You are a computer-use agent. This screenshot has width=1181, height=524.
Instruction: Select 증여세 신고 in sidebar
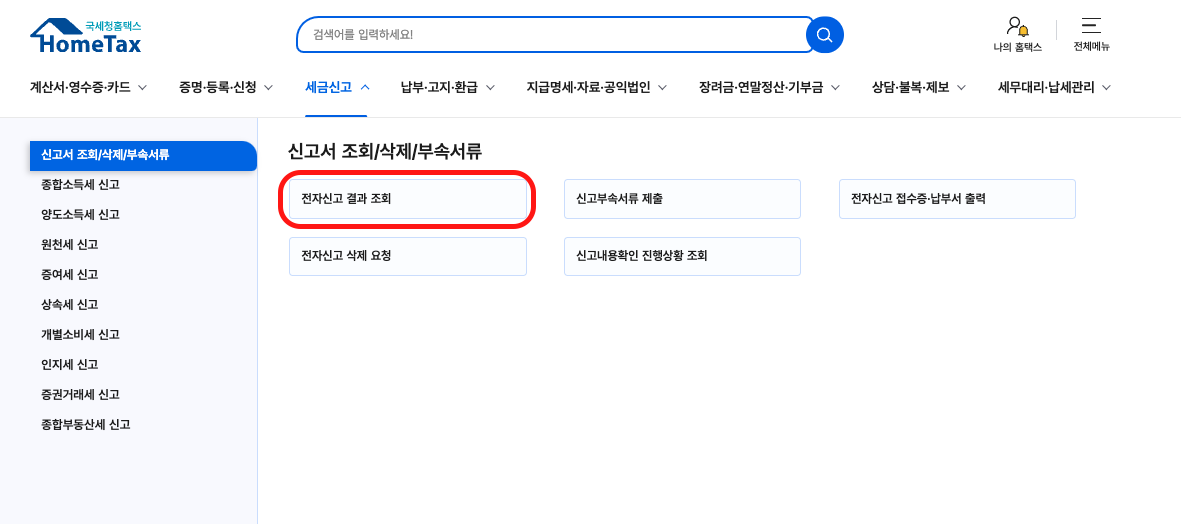tap(69, 275)
